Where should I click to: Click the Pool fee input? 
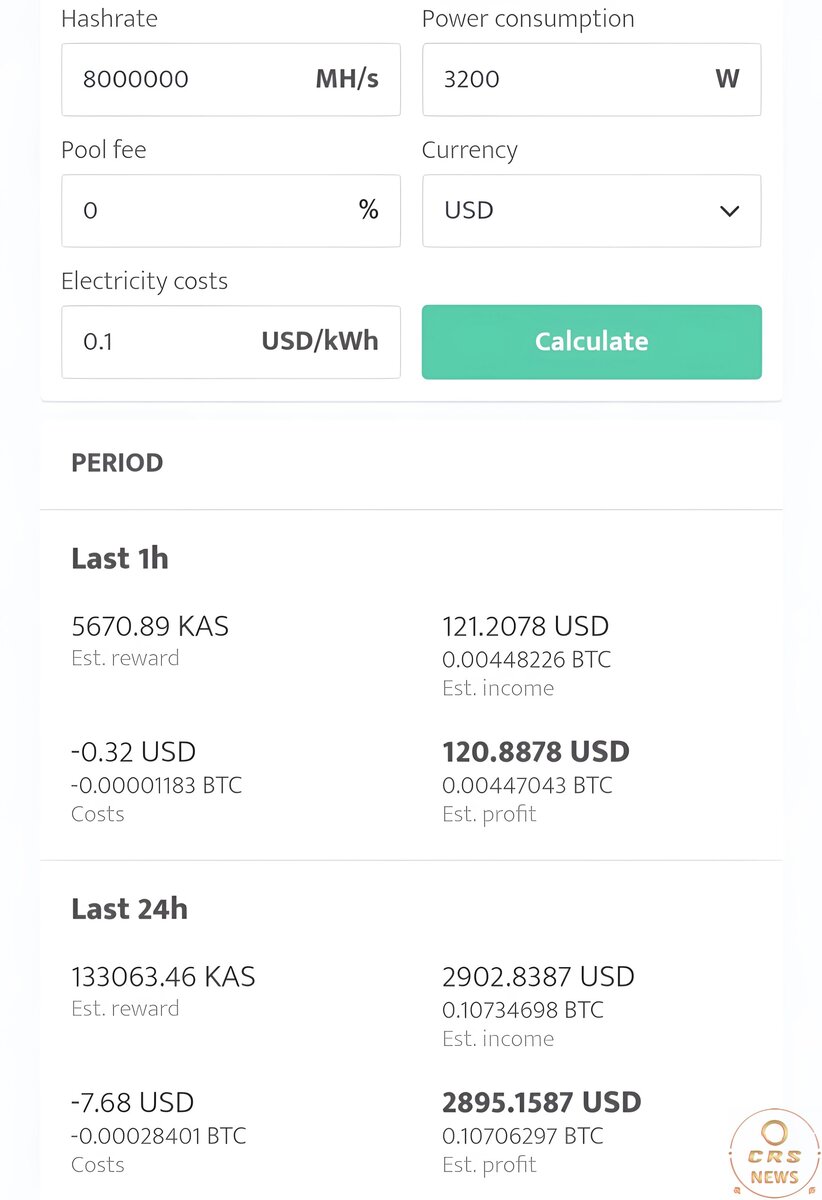(200, 211)
